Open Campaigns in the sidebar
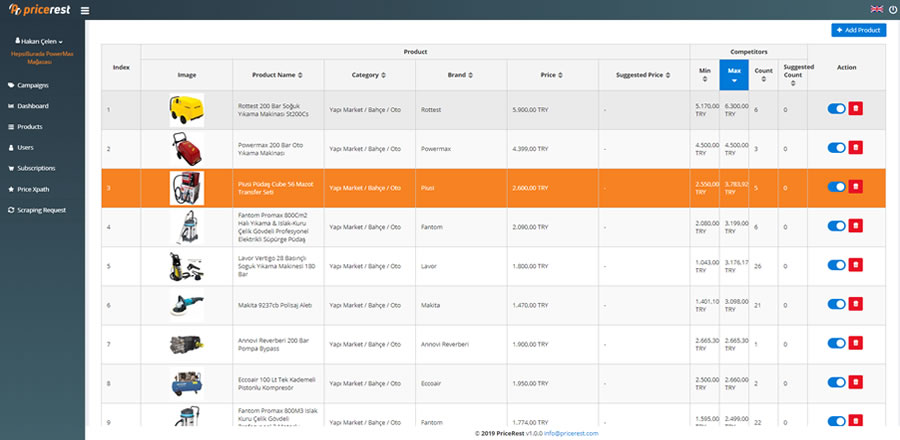Screen dimensions: 900x440 (x=29, y=85)
